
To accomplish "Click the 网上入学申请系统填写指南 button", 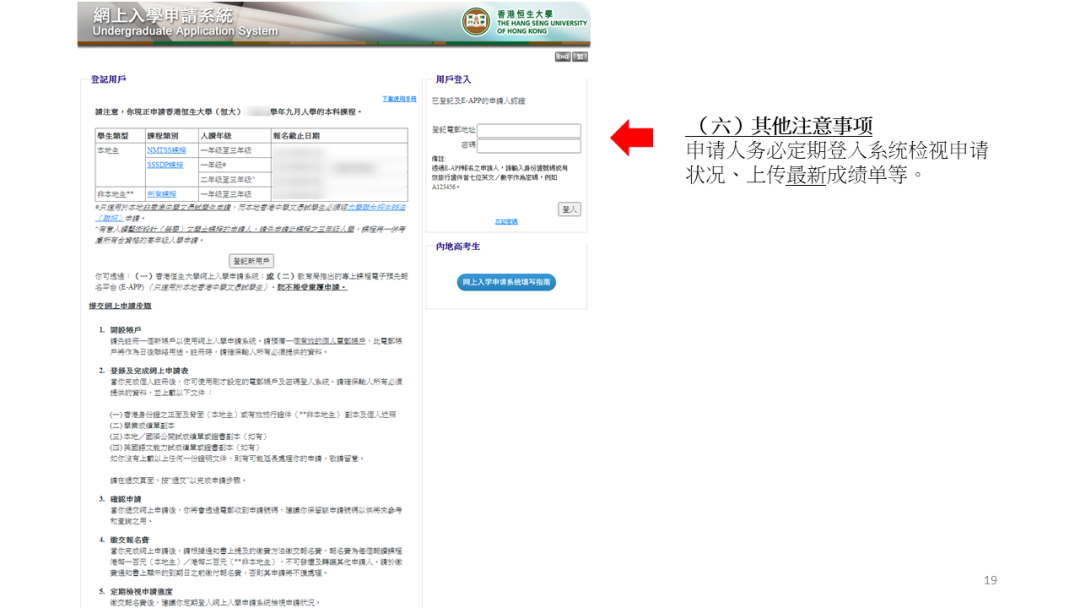I will click(506, 282).
